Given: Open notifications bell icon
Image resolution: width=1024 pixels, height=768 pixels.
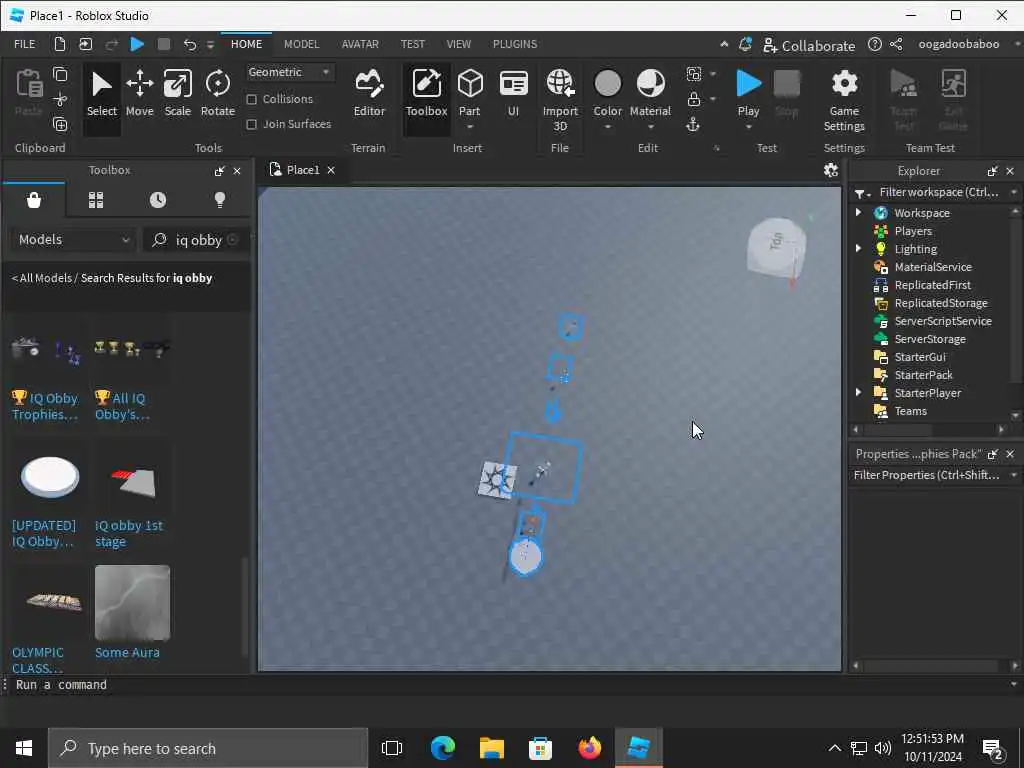Looking at the screenshot, I should [745, 44].
